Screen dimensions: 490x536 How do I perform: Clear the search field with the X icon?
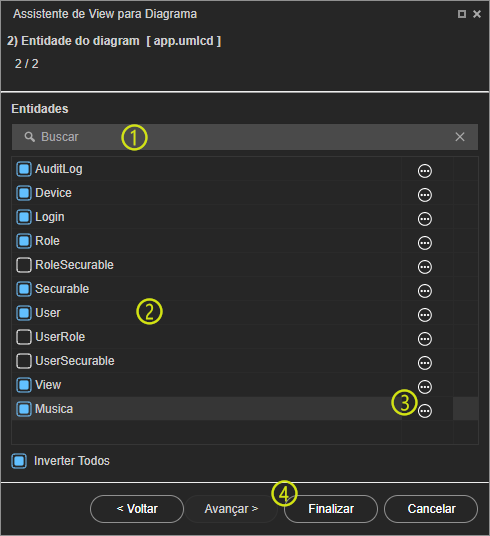pyautogui.click(x=460, y=137)
